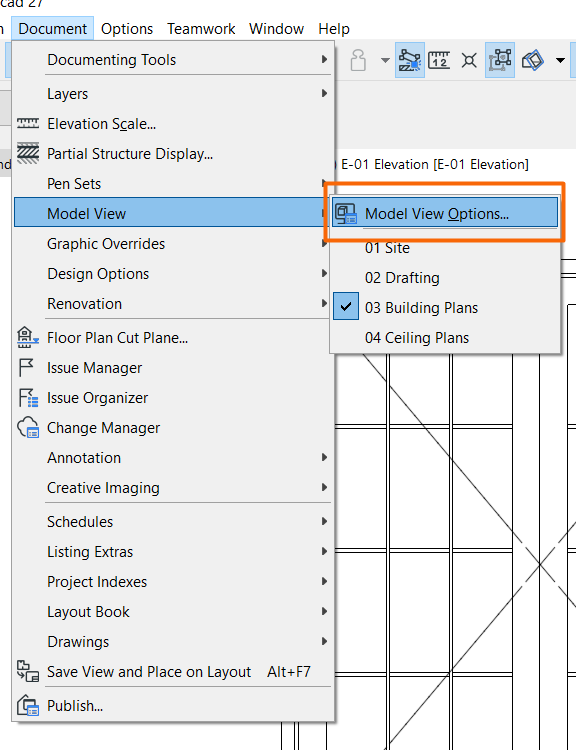
Task: Open the Options menu in menu bar
Action: [x=127, y=29]
